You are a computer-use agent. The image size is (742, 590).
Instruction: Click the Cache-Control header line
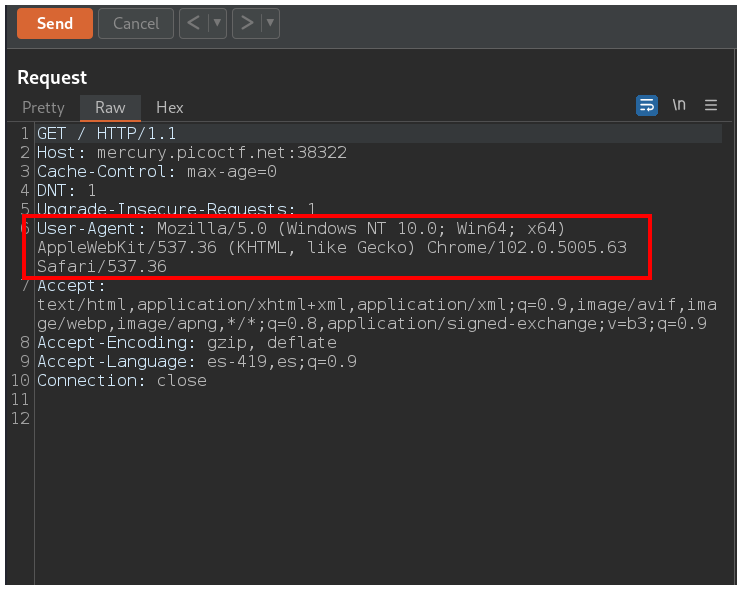click(156, 172)
